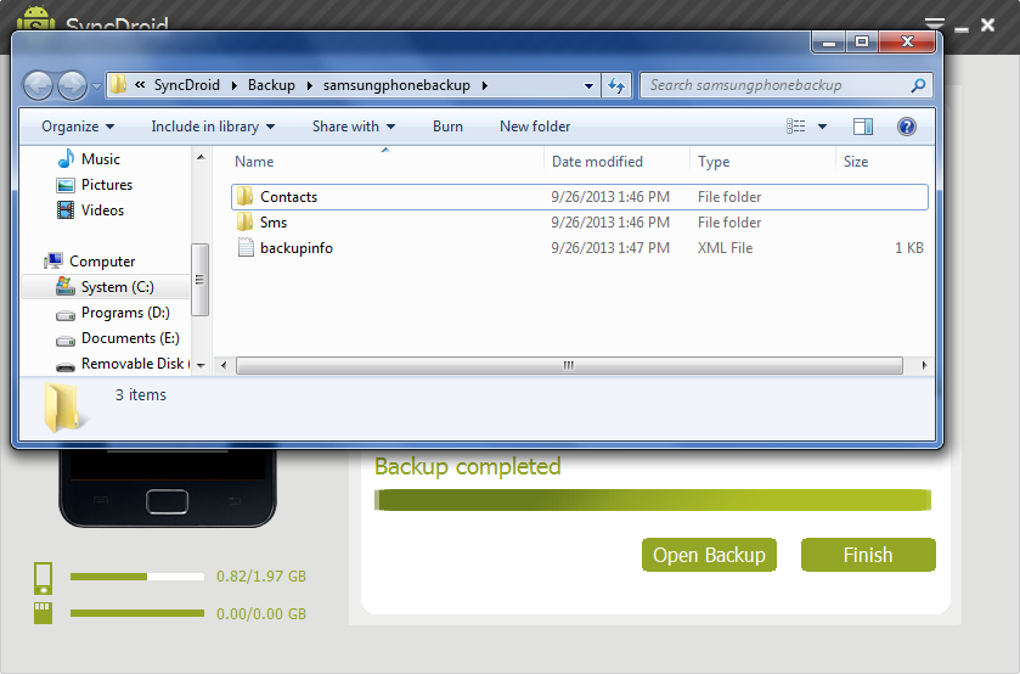This screenshot has height=674, width=1020.
Task: Select Documents (E:) drive
Action: pyautogui.click(x=118, y=338)
